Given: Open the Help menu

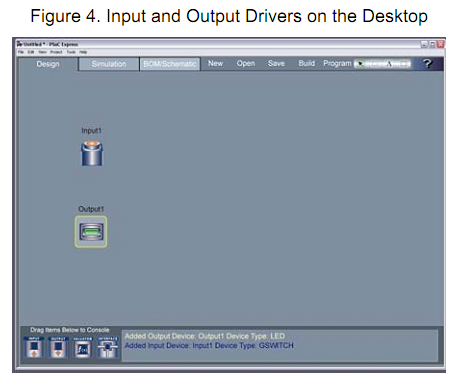Looking at the screenshot, I should 83,52.
